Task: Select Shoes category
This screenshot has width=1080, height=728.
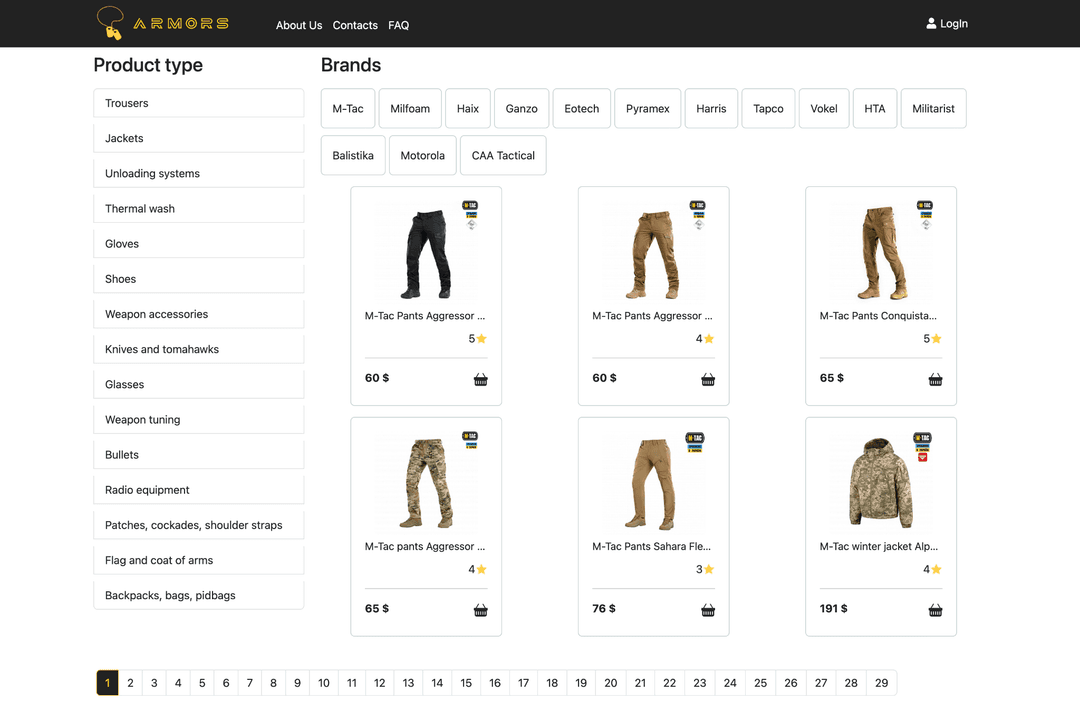Action: pyautogui.click(x=198, y=278)
